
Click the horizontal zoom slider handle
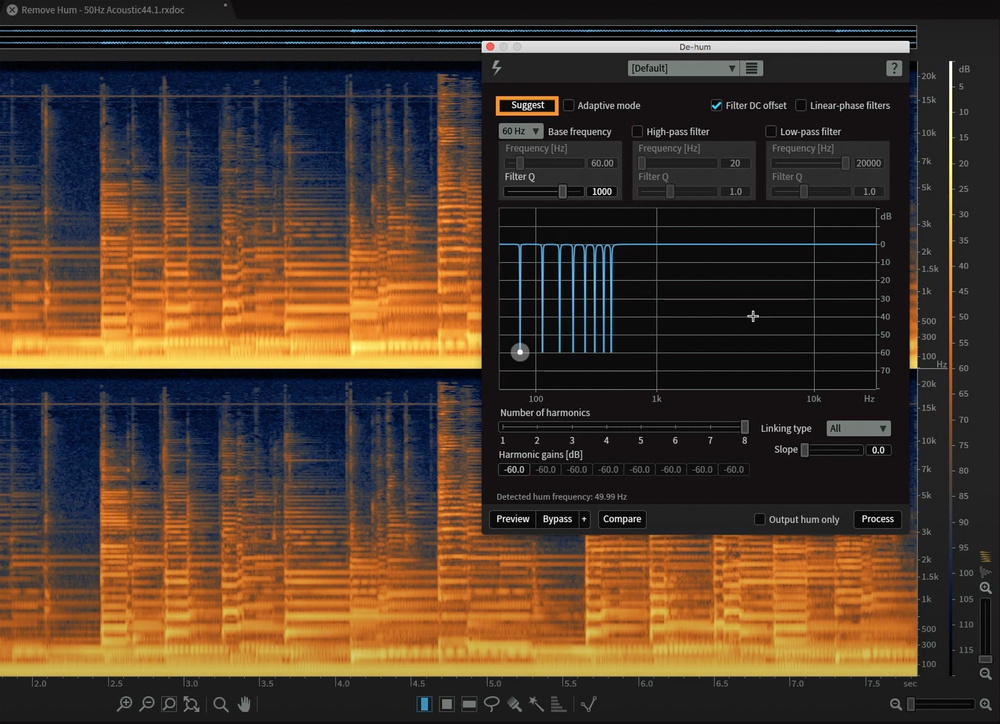tap(911, 704)
